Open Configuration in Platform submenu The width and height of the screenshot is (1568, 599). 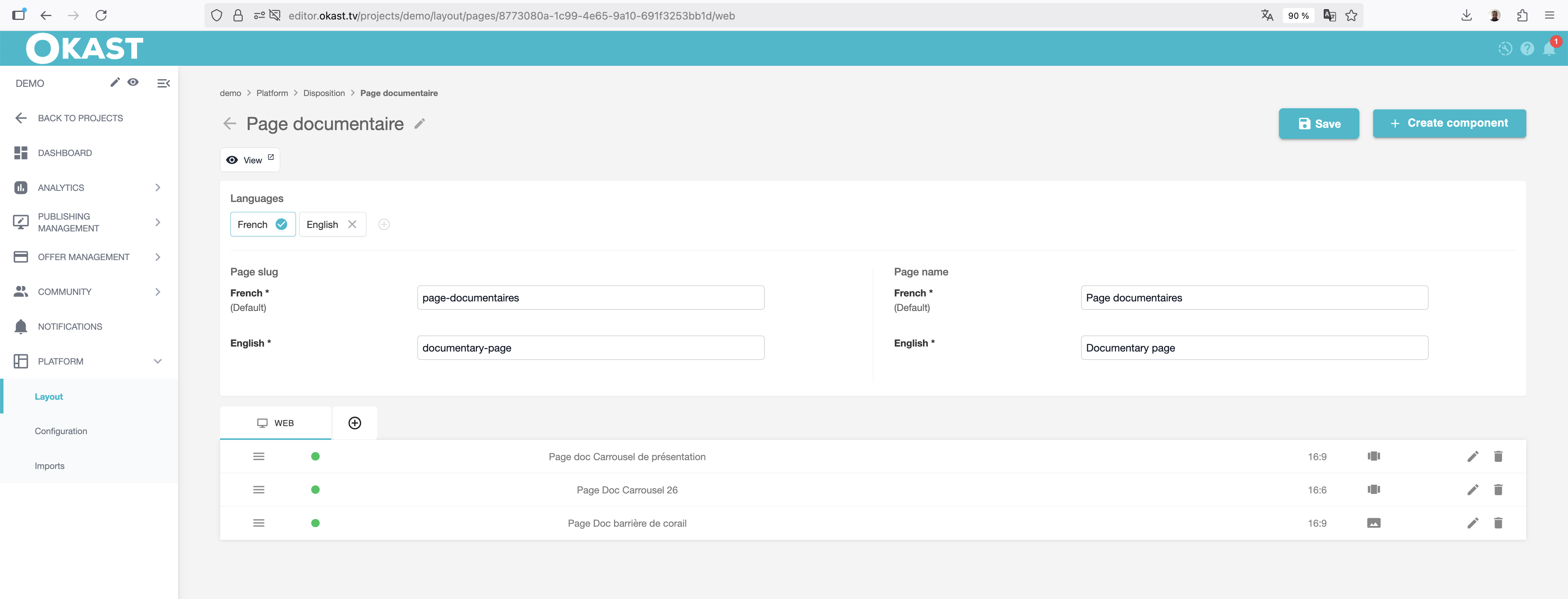point(61,431)
